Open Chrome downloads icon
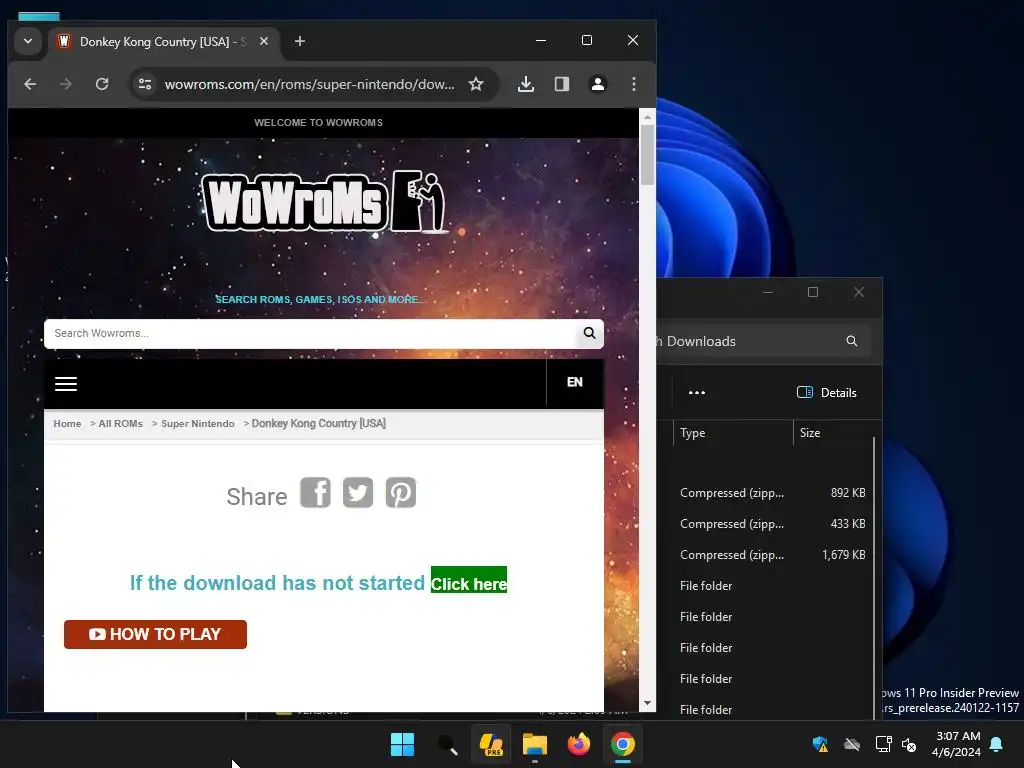This screenshot has width=1024, height=768. tap(526, 84)
